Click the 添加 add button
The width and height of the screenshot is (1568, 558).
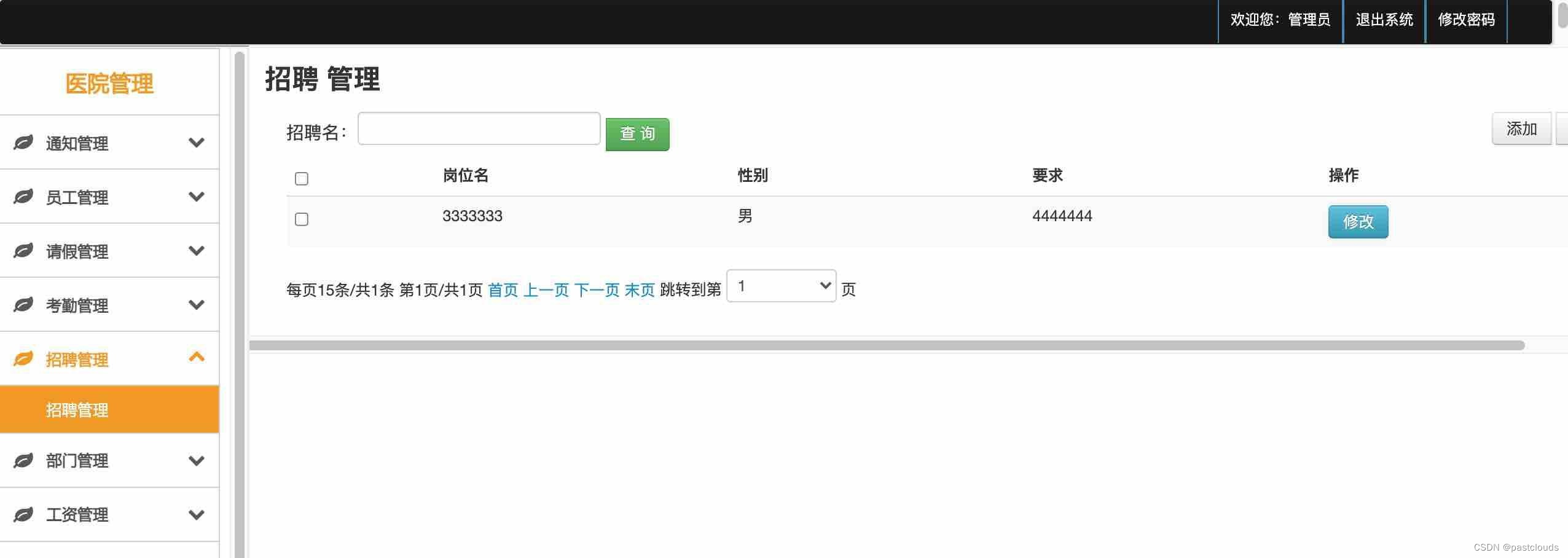1521,129
